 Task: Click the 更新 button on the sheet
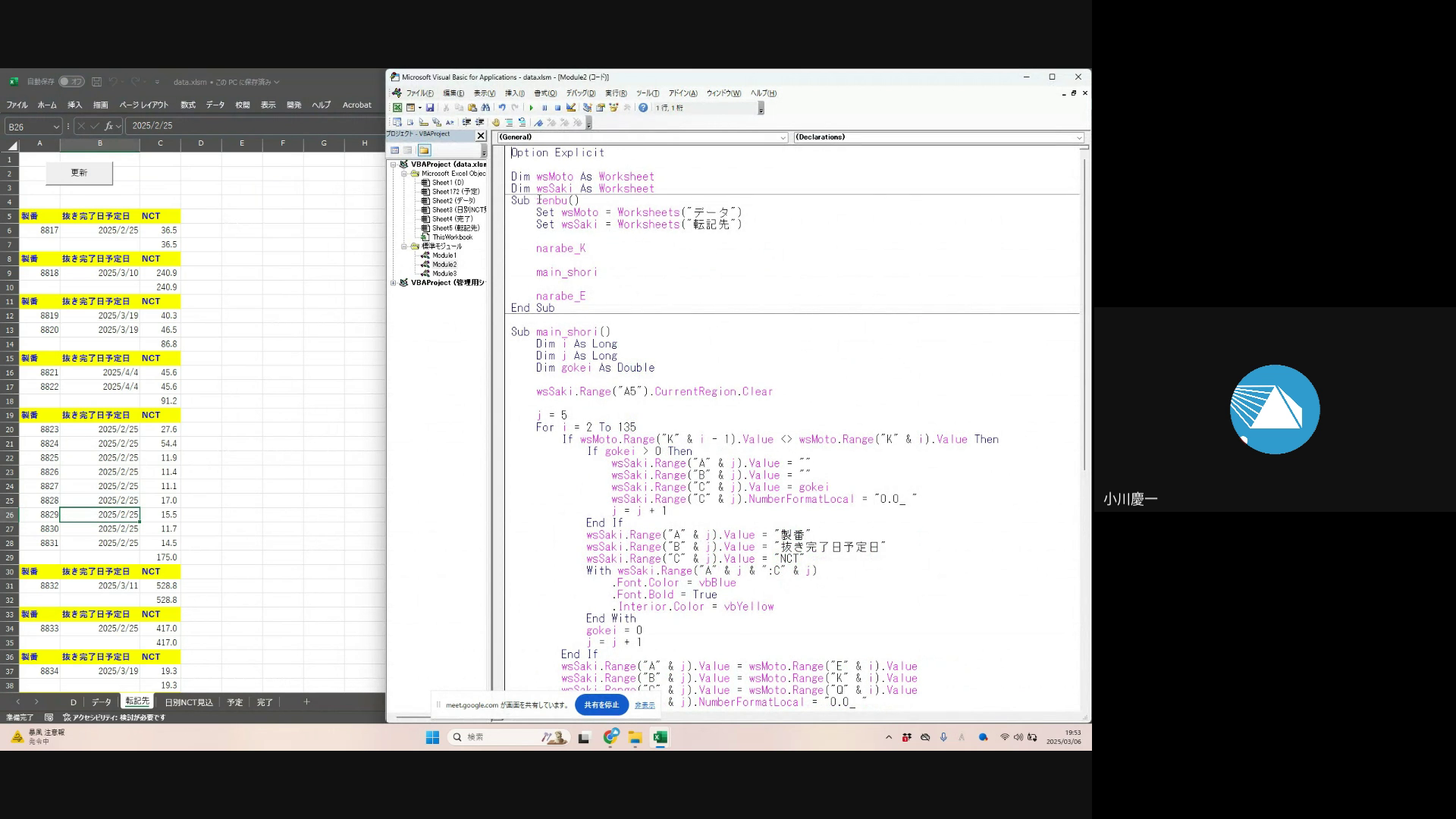point(79,173)
